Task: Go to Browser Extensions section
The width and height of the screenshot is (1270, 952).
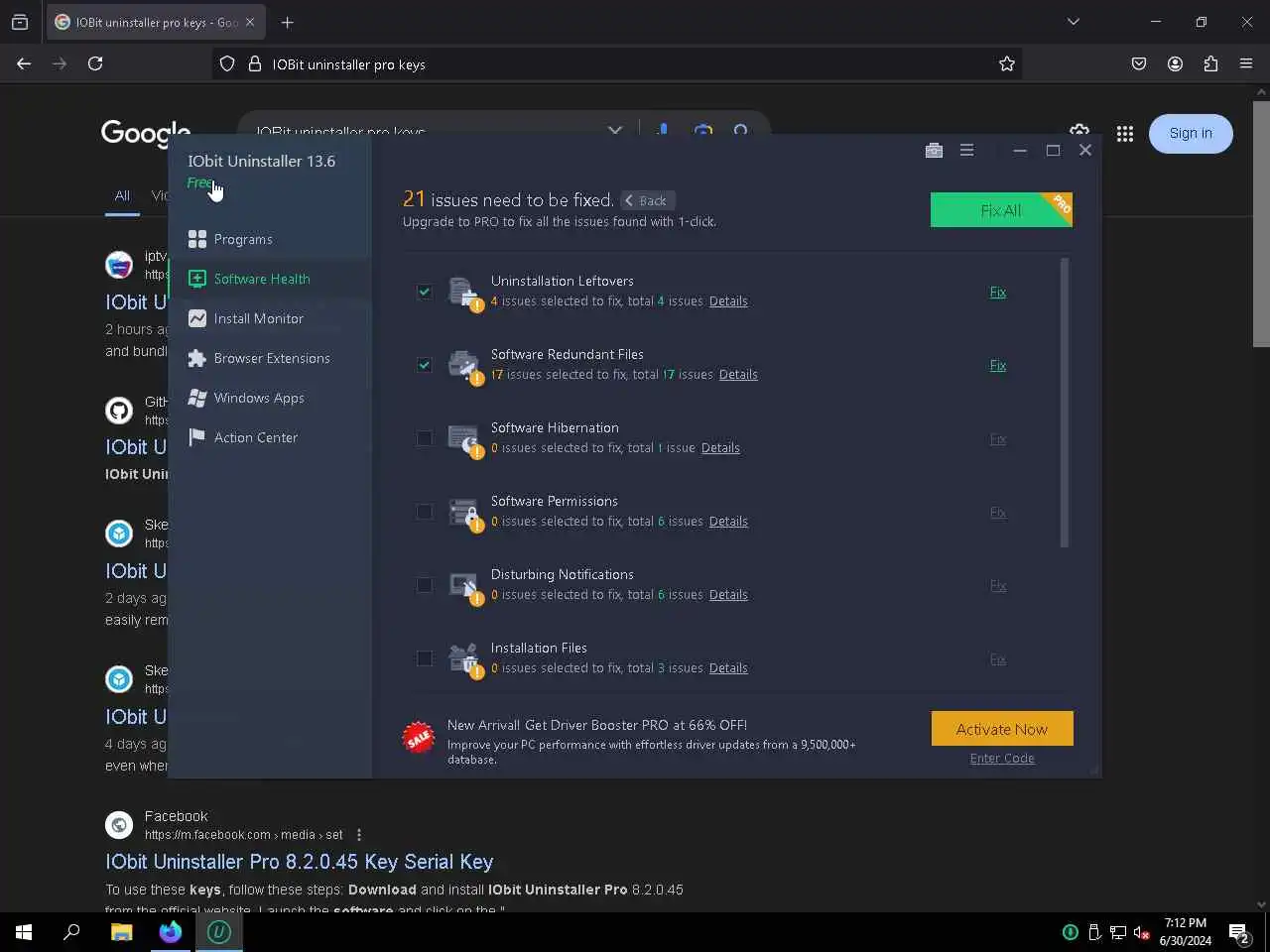Action: tap(270, 358)
